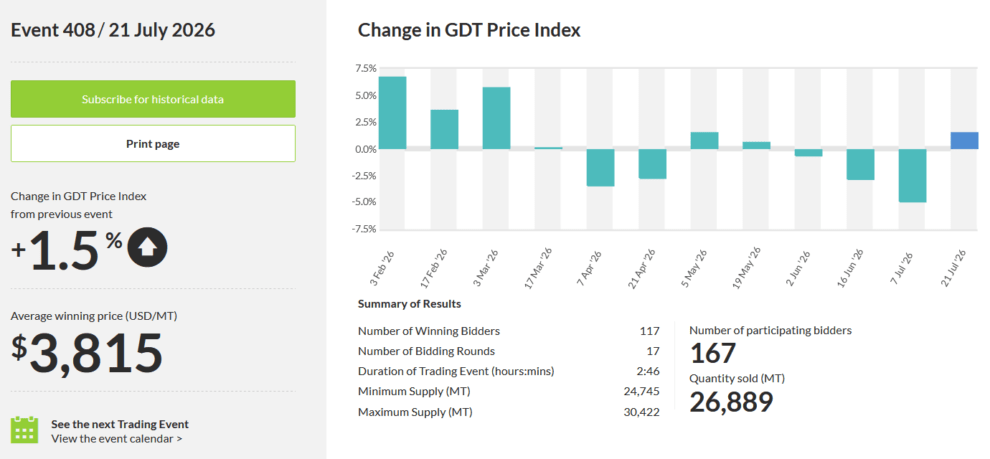Click the upward arrow circle icon
Screen dimensions: 990x459
tap(147, 248)
